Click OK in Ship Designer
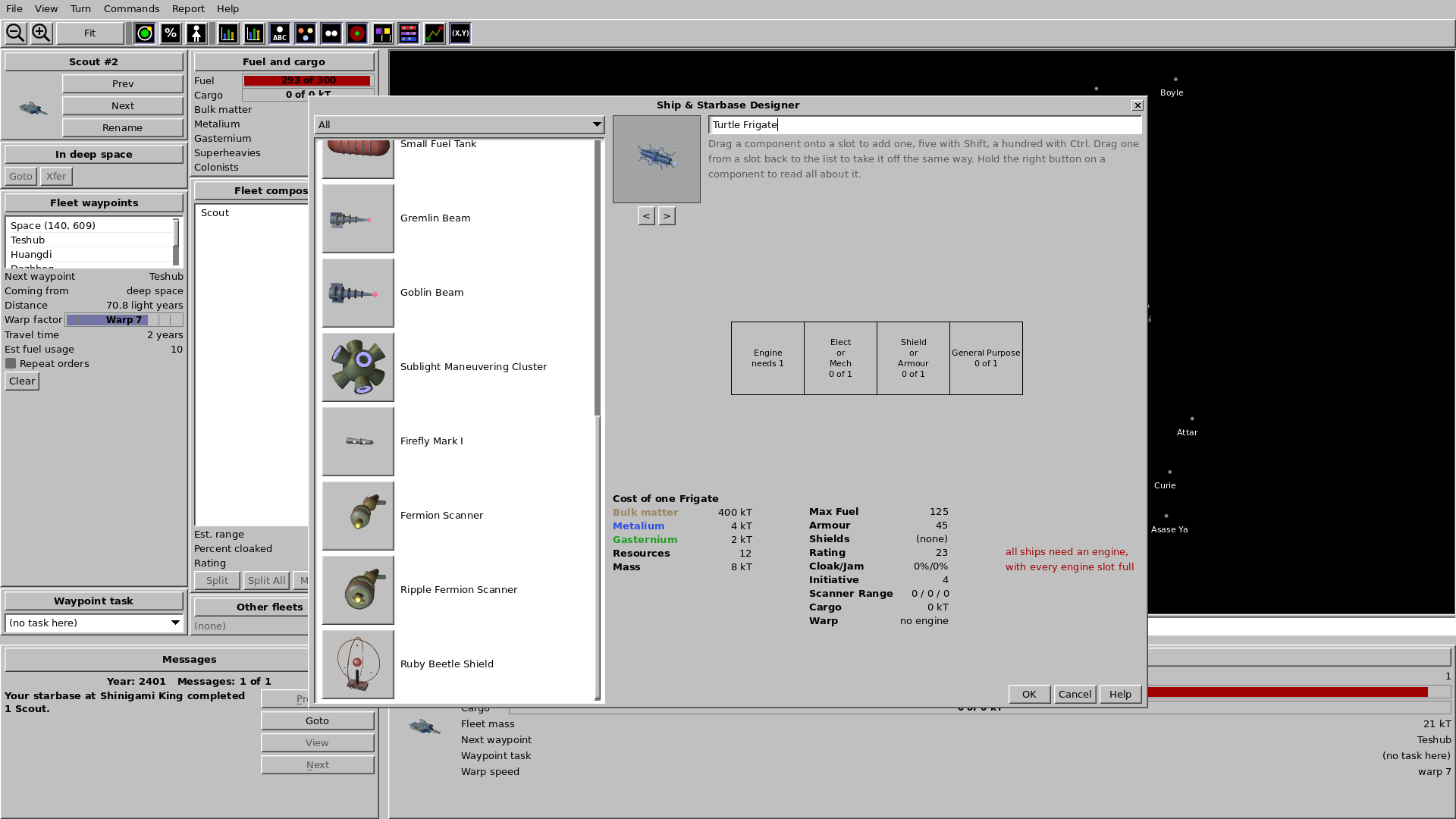1456x819 pixels. [1029, 694]
